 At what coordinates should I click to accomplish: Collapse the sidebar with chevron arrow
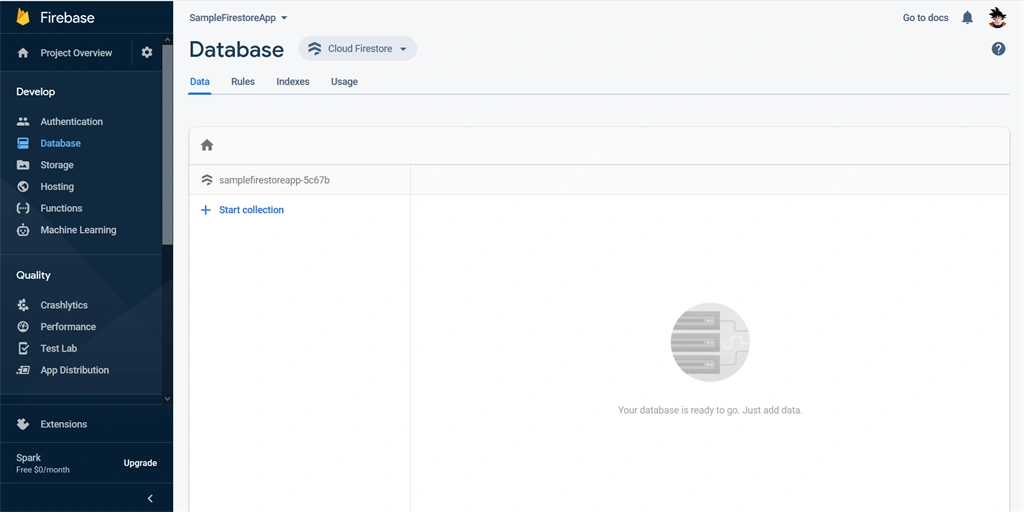tap(150, 498)
